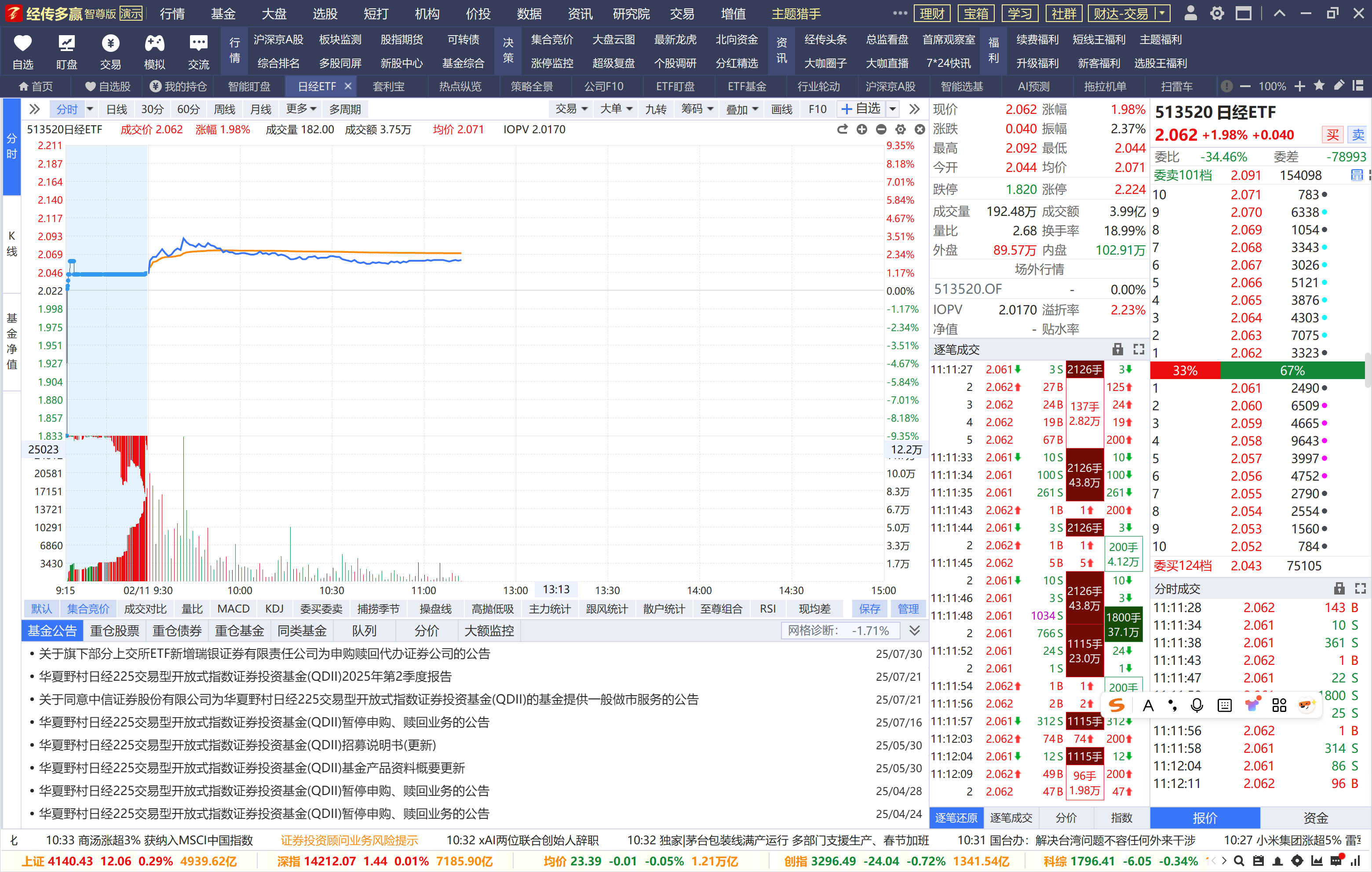Image resolution: width=1372 pixels, height=872 pixels.
Task: Open the 分时 period dropdown arrow
Action: [x=90, y=109]
